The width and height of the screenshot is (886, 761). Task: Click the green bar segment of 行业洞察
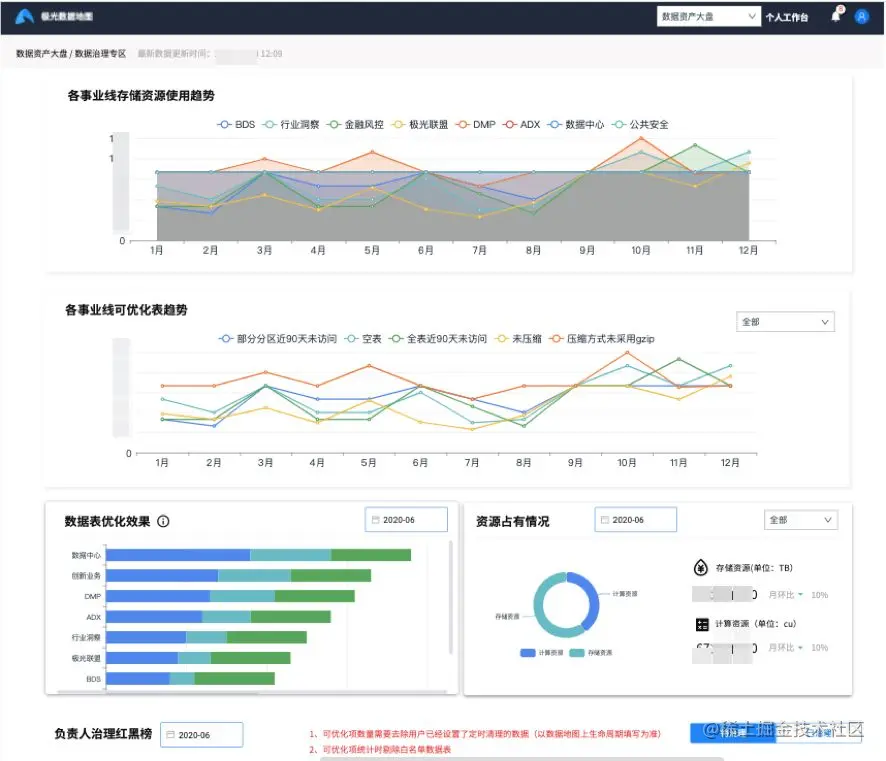click(267, 637)
